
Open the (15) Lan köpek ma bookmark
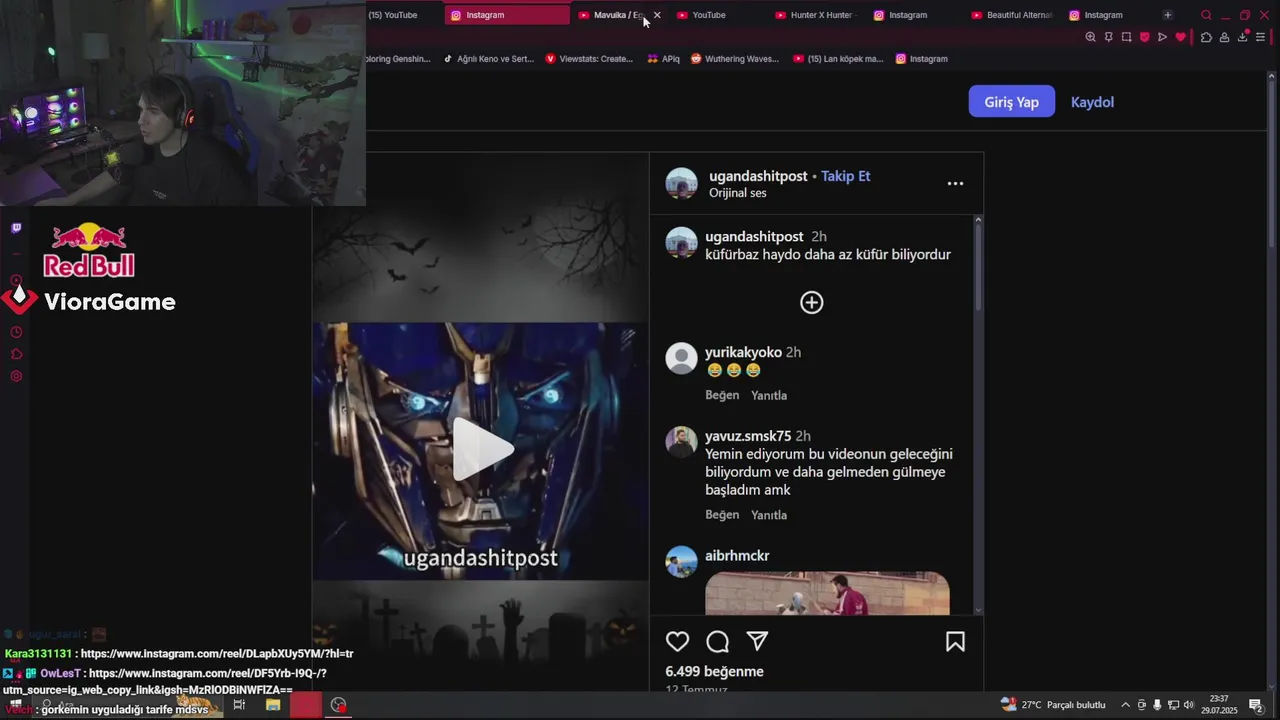click(838, 59)
